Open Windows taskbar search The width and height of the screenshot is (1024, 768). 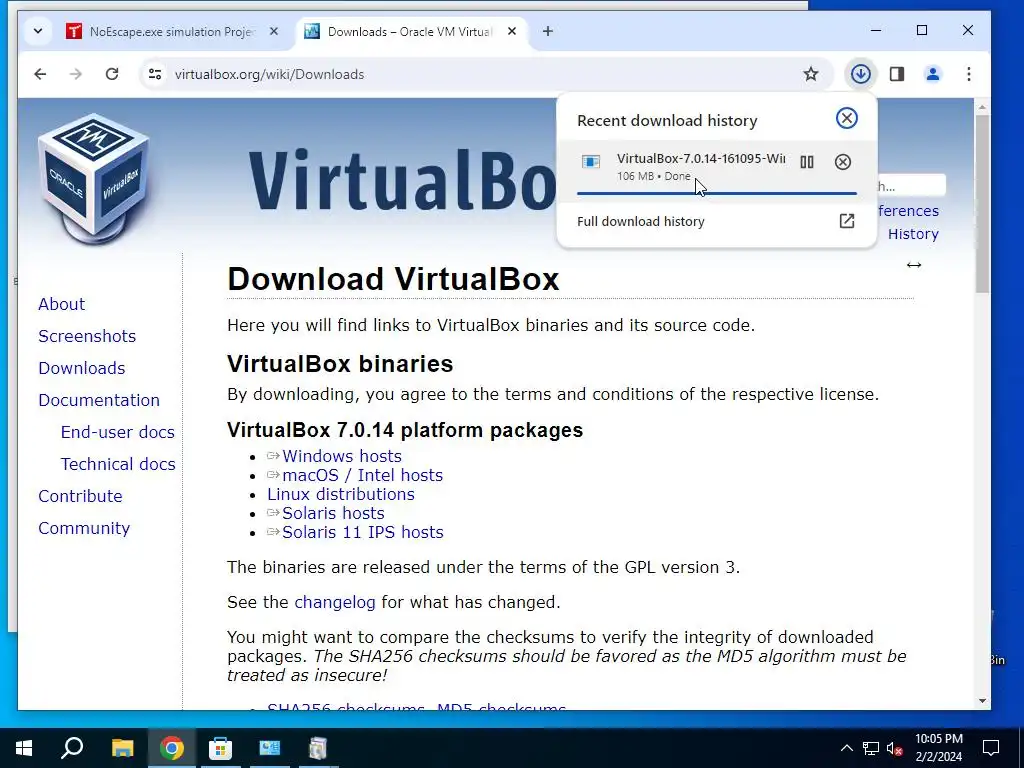point(72,748)
